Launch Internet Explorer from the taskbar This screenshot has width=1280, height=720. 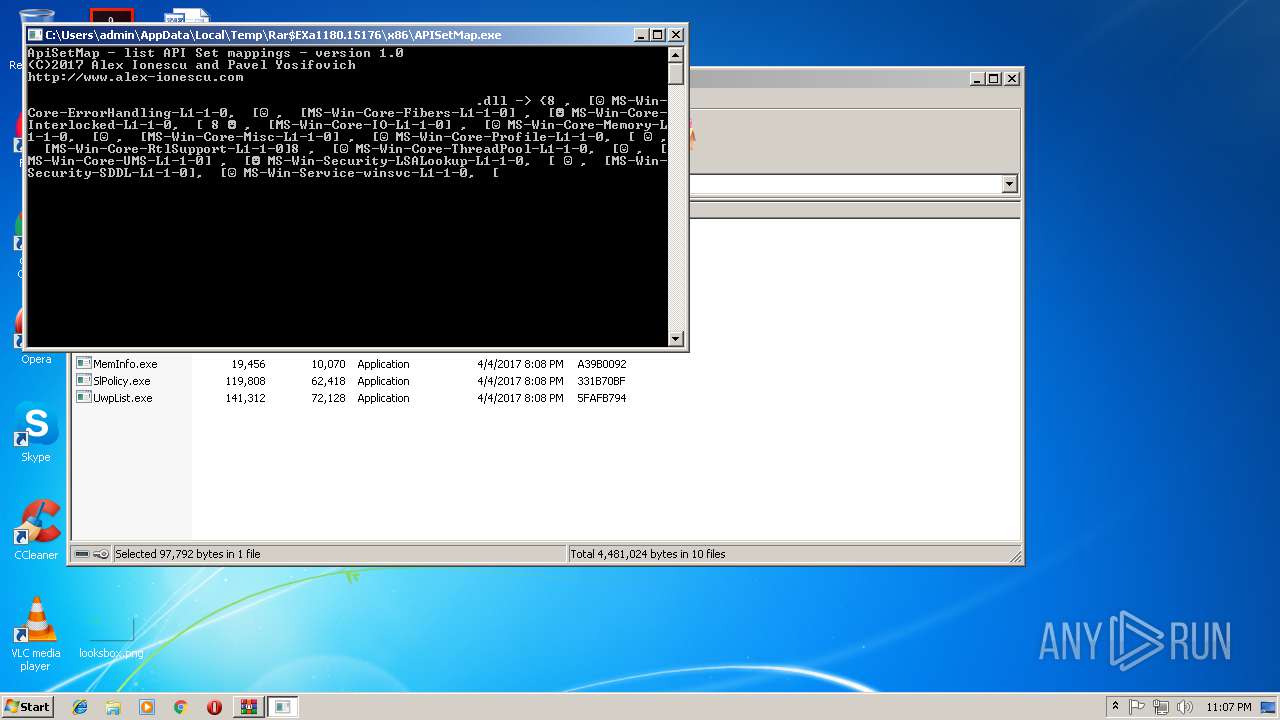coord(80,707)
